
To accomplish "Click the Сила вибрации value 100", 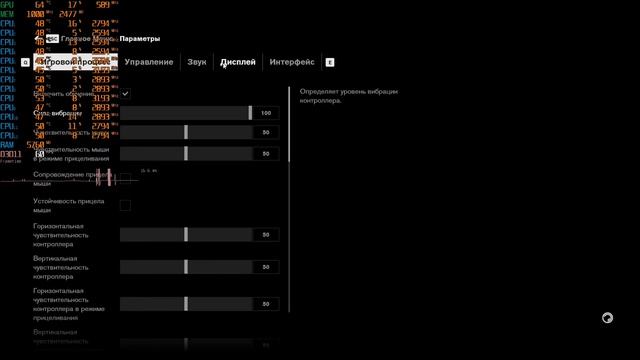I will coord(266,113).
